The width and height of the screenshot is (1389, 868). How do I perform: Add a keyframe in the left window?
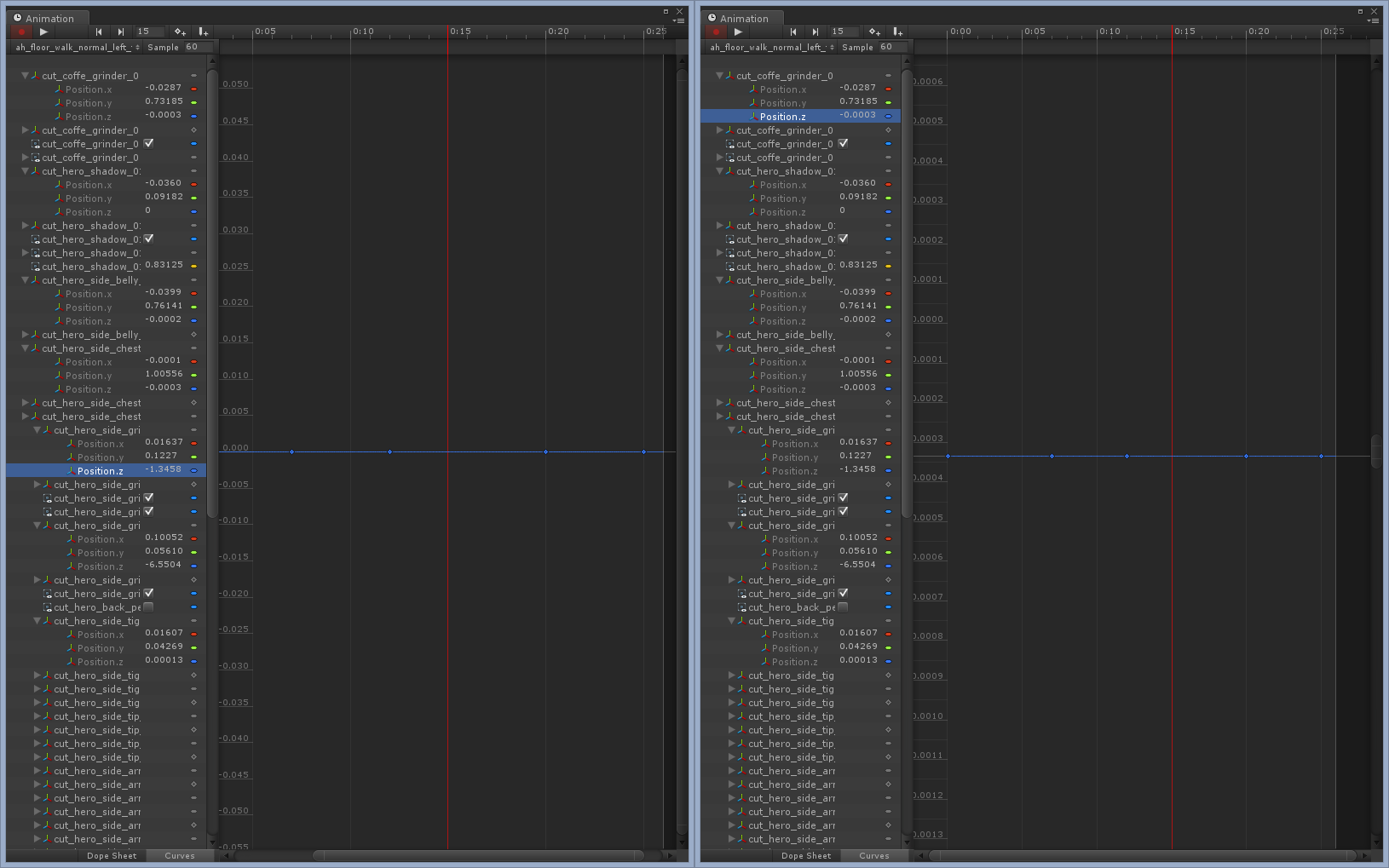tap(180, 32)
